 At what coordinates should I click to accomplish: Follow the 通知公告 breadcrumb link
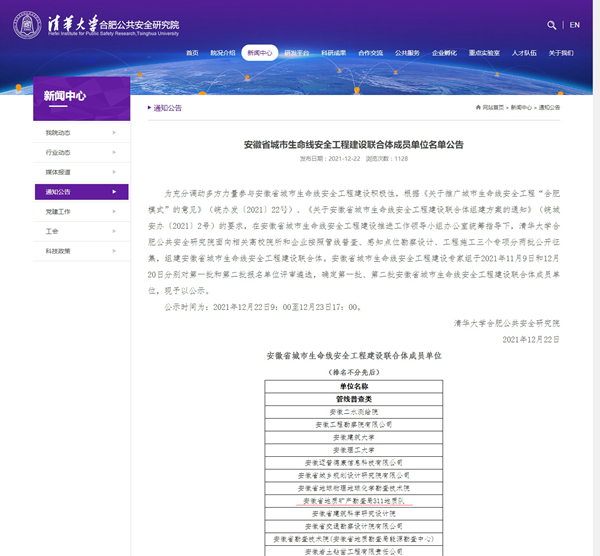tap(549, 108)
